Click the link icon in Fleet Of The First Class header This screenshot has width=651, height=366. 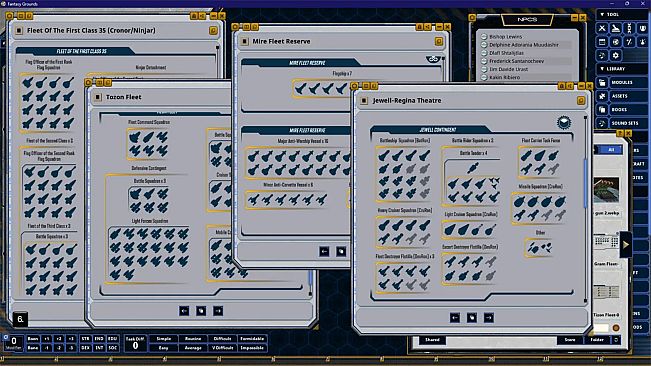point(213,31)
